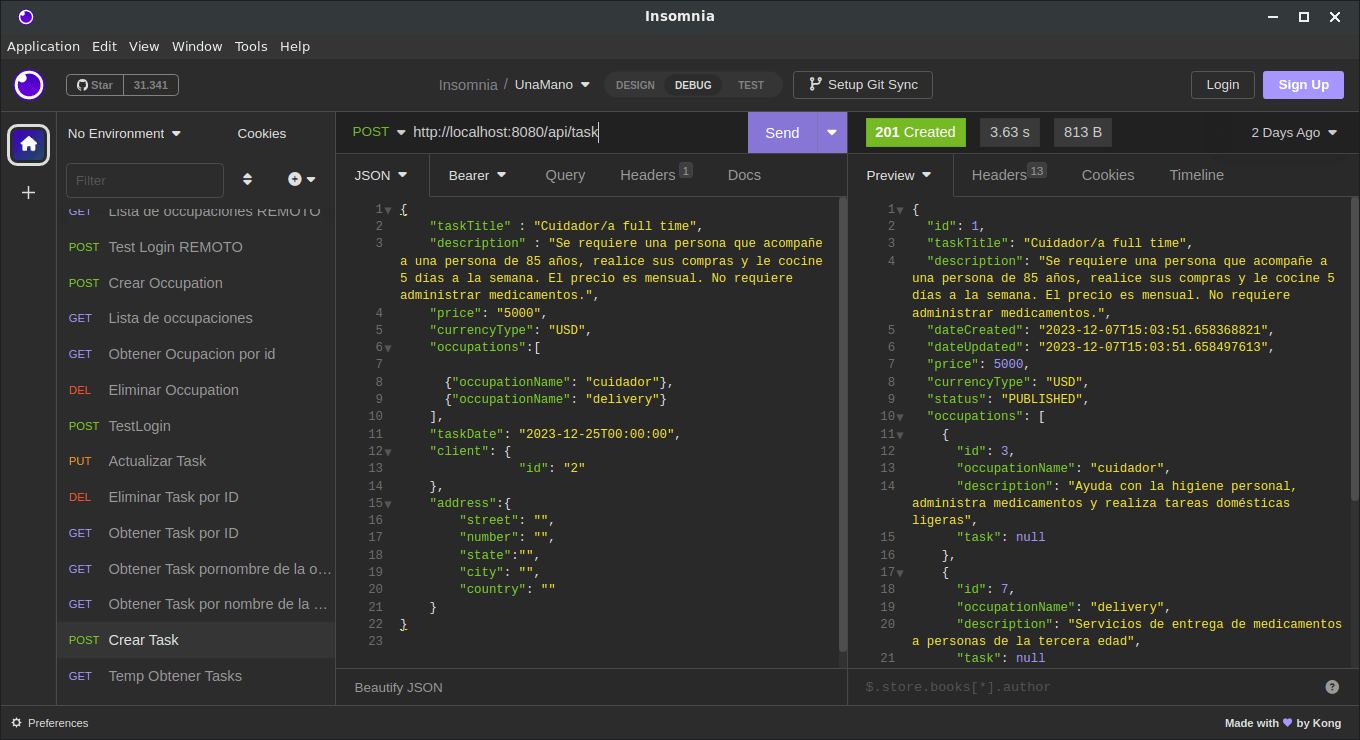
Task: Open the home dashboard icon
Action: point(29,145)
